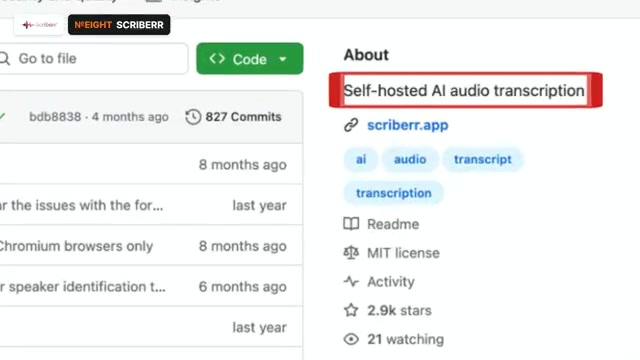Click the N°EIGHT SCRIBERR badge
Image resolution: width=640 pixels, height=360 pixels.
coord(119,25)
